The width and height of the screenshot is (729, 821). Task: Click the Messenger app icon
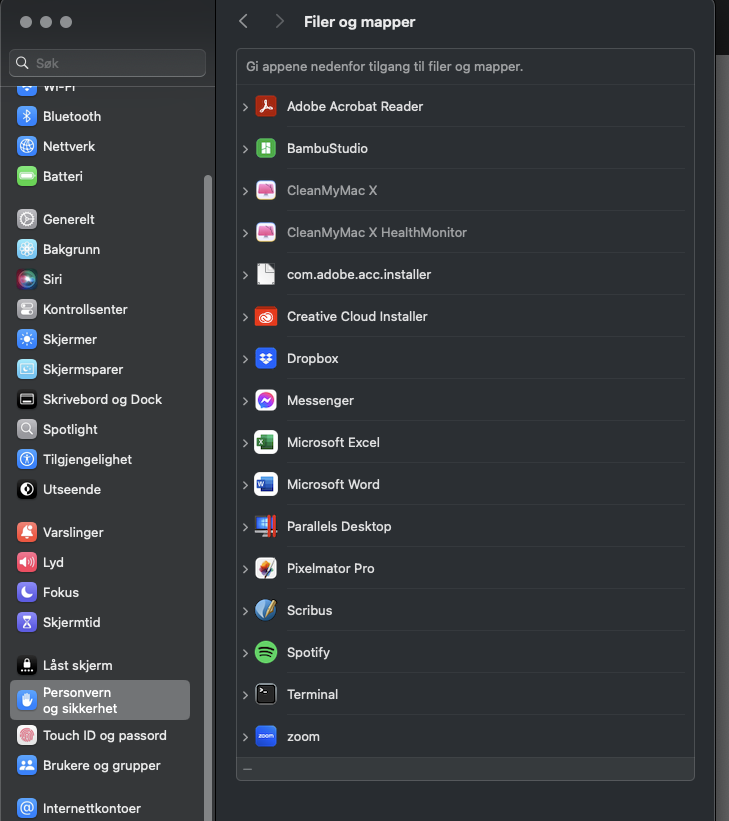coord(266,400)
